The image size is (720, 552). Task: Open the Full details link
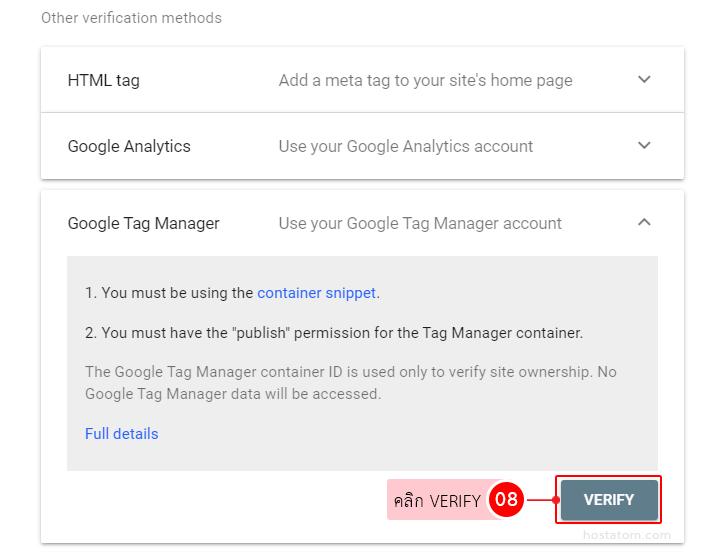(121, 434)
